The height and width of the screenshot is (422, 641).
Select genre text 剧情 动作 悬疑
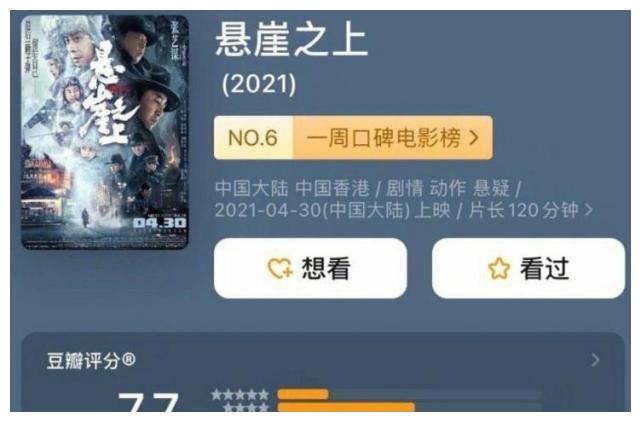pyautogui.click(x=448, y=189)
